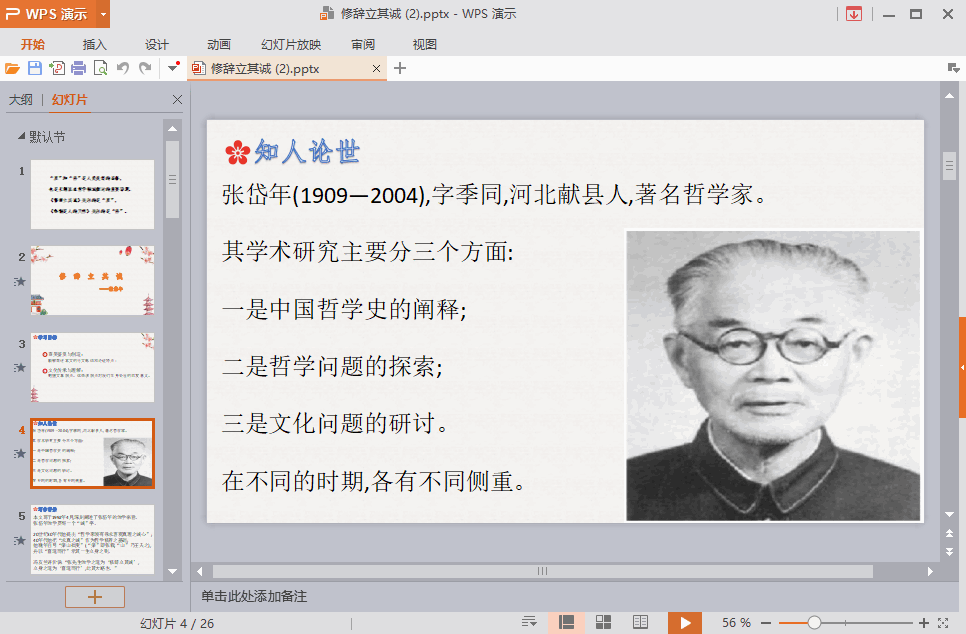Open the 插入 ribbon tab

[x=94, y=44]
